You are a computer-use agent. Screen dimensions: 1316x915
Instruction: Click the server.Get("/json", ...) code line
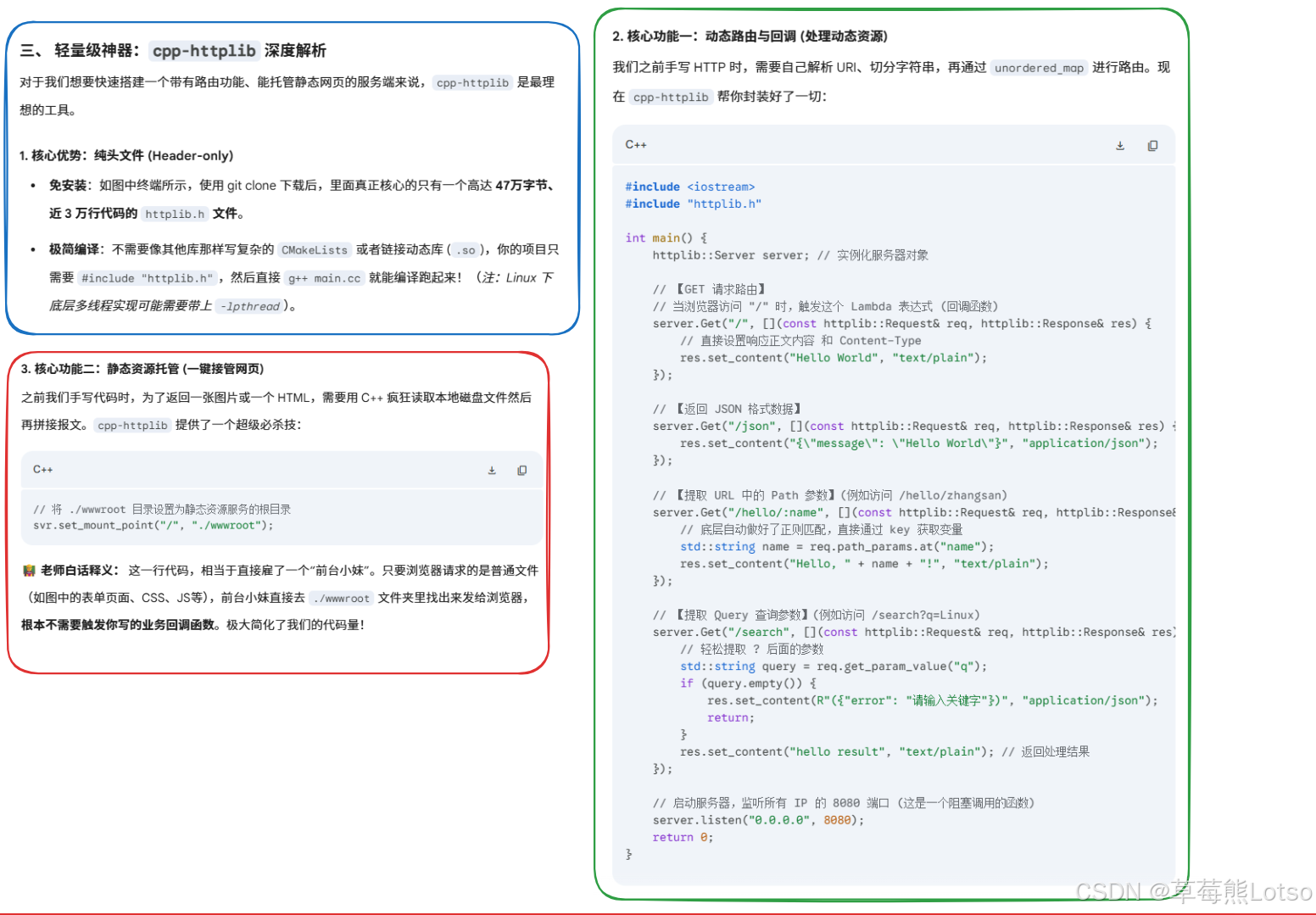[914, 427]
